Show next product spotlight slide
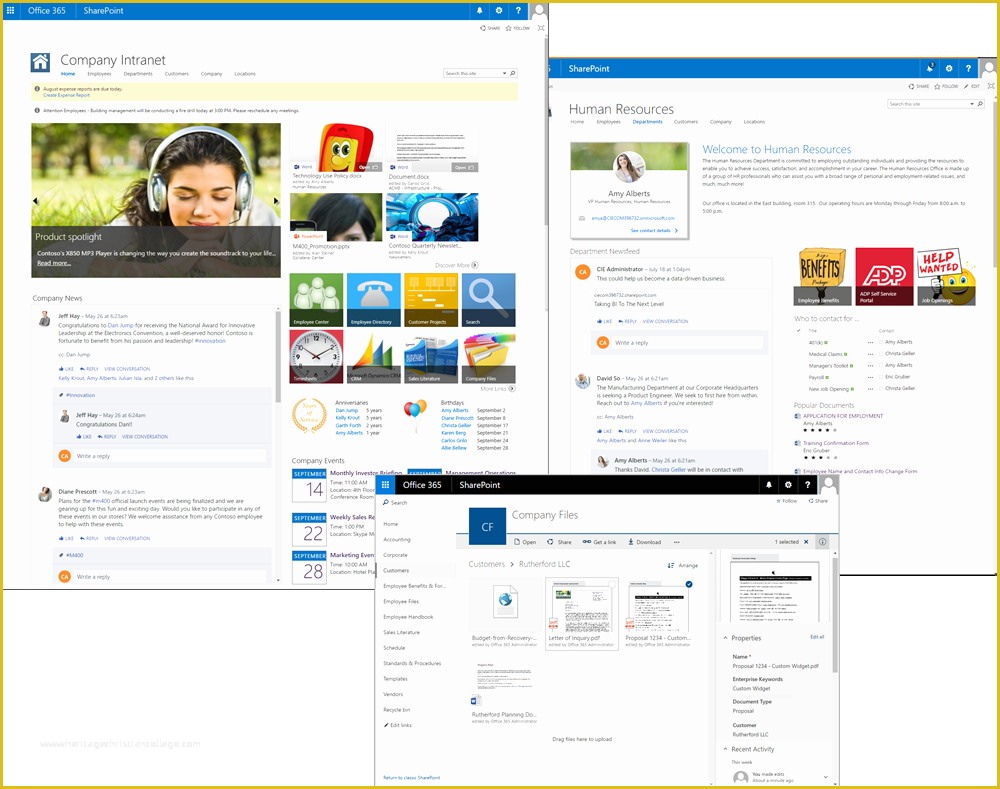The height and width of the screenshot is (789, 1000). (x=276, y=201)
